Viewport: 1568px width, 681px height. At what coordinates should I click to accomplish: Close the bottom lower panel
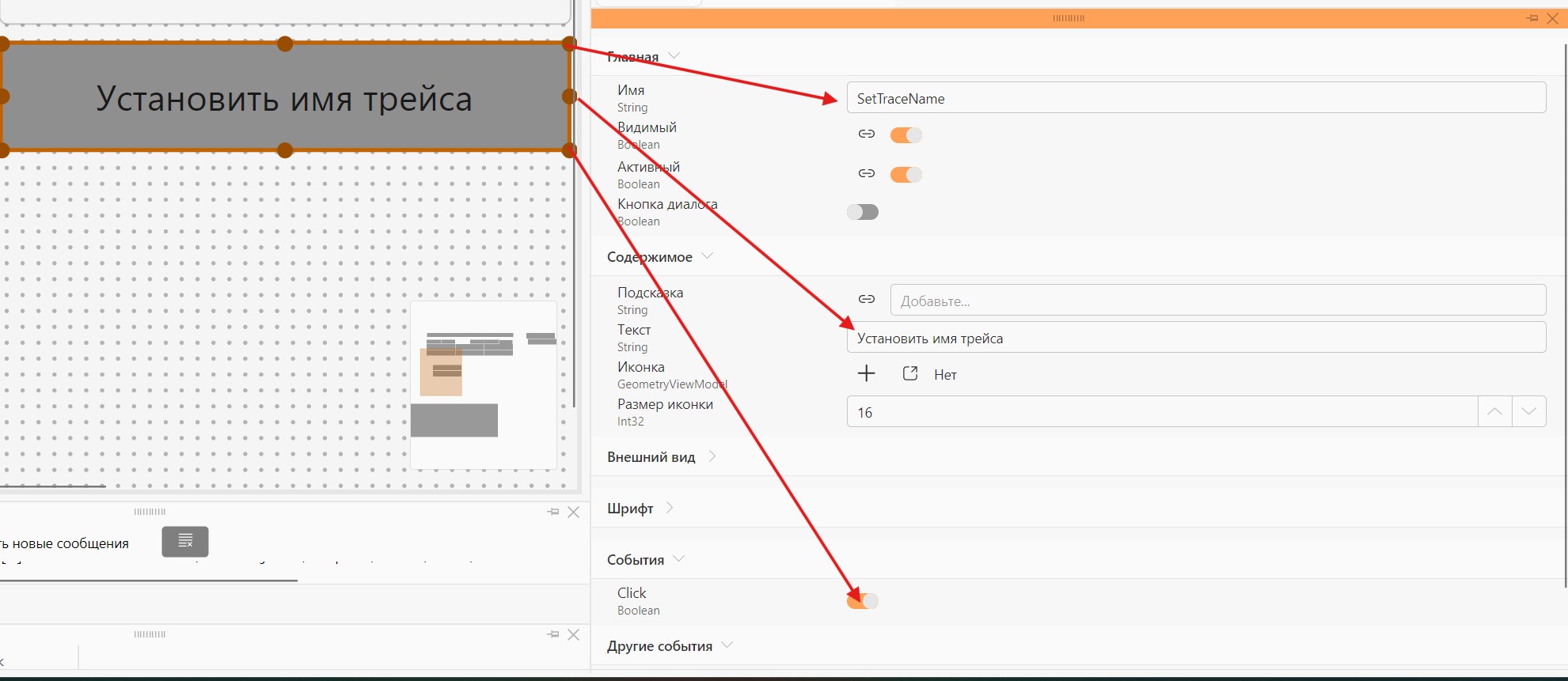point(574,634)
